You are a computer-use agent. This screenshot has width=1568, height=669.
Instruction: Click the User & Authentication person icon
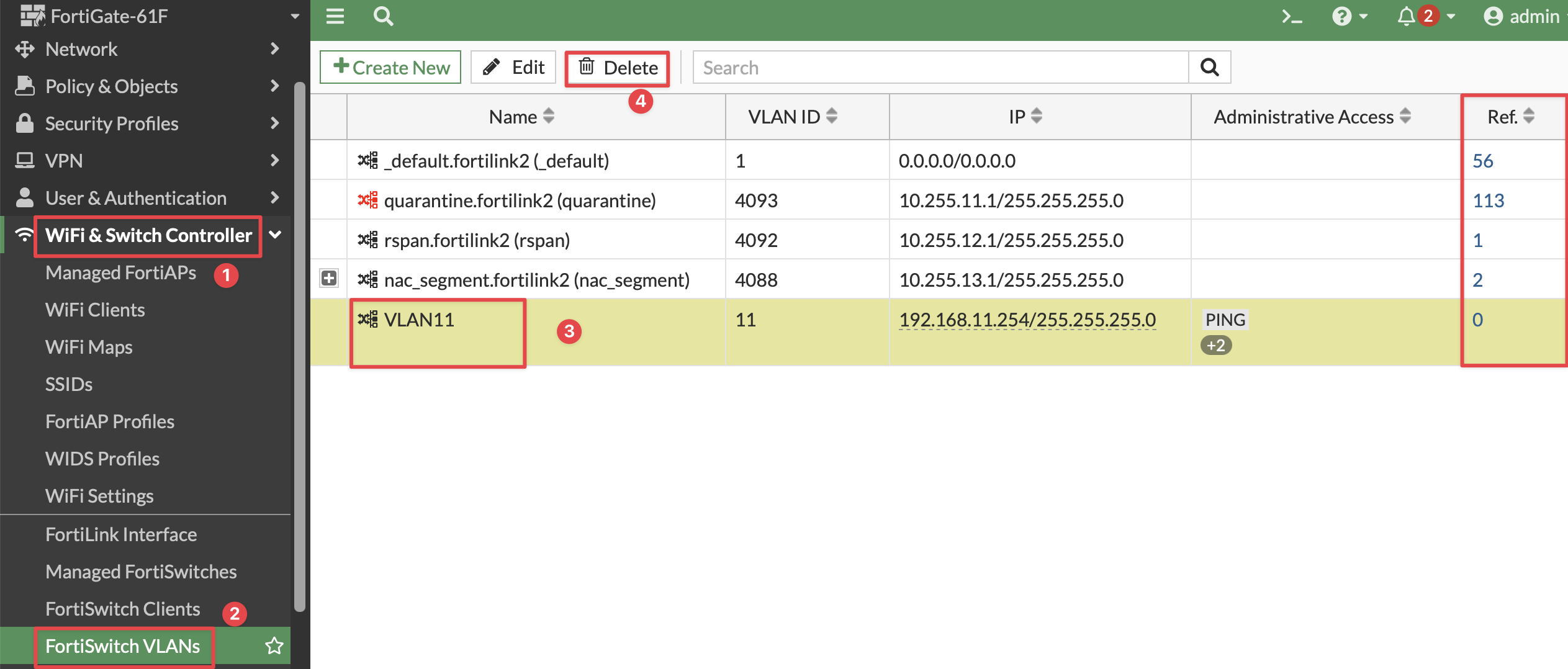tap(25, 197)
